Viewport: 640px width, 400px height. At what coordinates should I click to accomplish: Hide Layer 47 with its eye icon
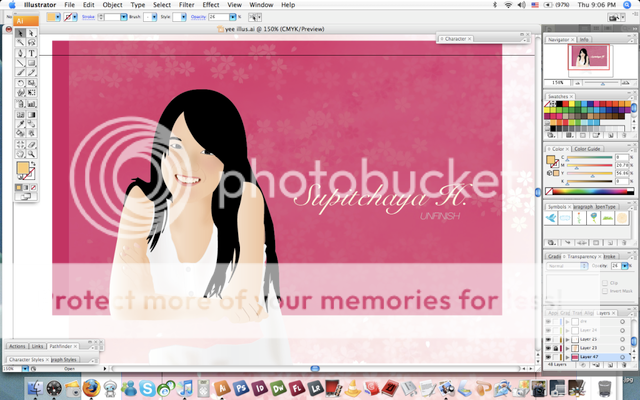pyautogui.click(x=548, y=357)
